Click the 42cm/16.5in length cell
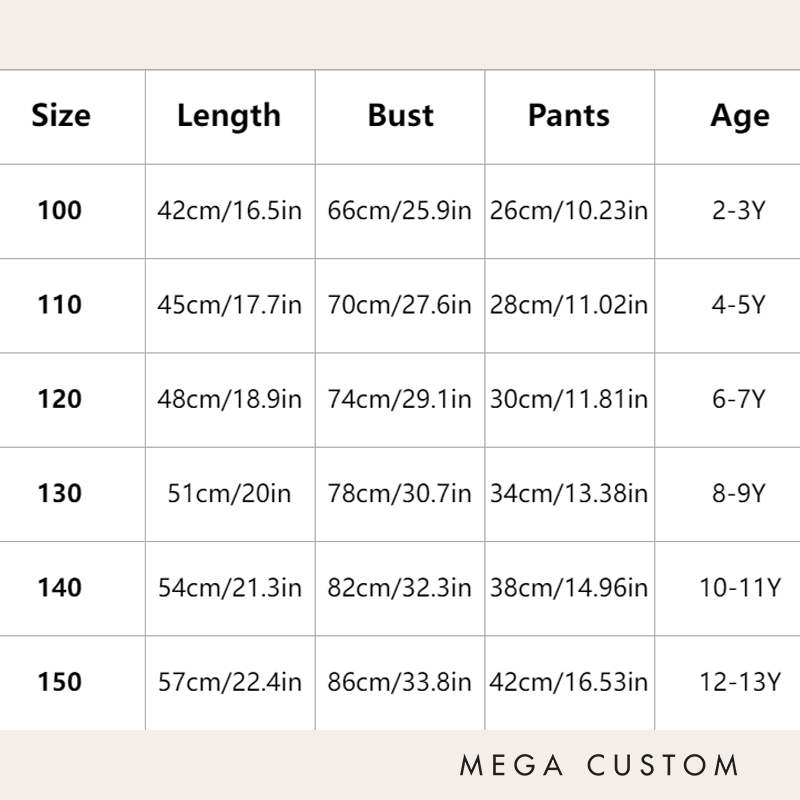This screenshot has width=800, height=800. coord(230,211)
